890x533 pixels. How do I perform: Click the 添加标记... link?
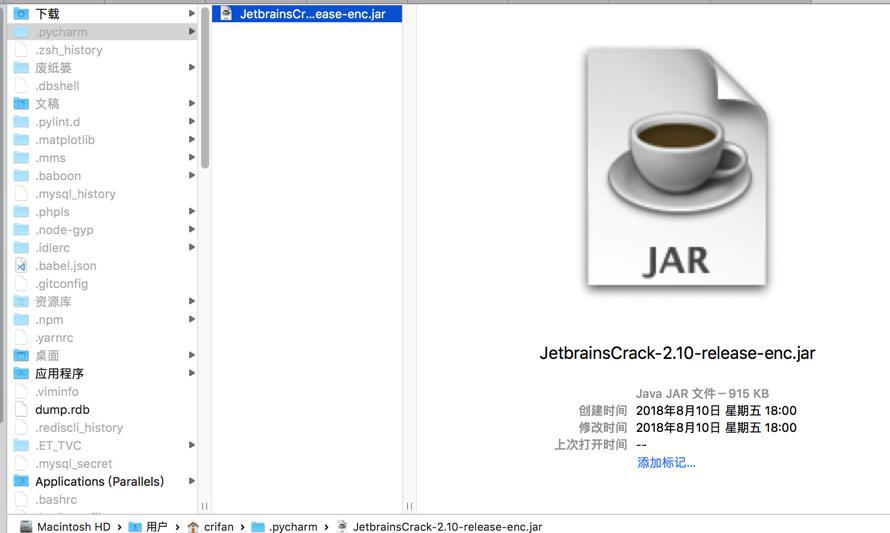tap(666, 463)
